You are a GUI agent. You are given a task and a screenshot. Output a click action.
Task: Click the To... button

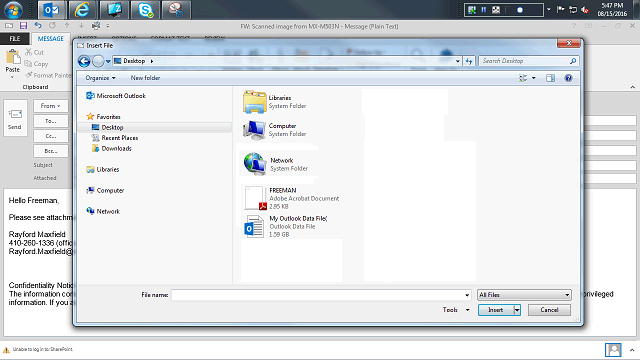click(51, 121)
